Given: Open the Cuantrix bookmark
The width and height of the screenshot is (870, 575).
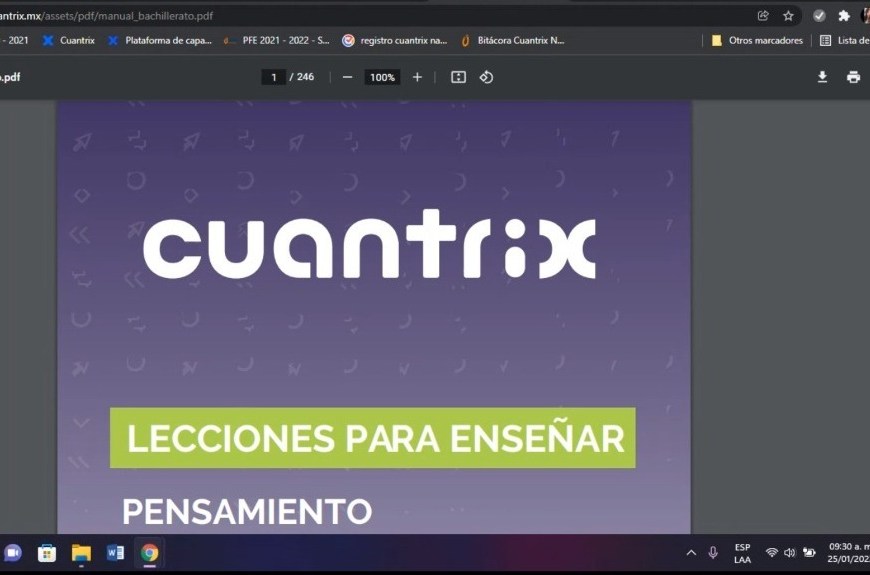Looking at the screenshot, I should [69, 41].
